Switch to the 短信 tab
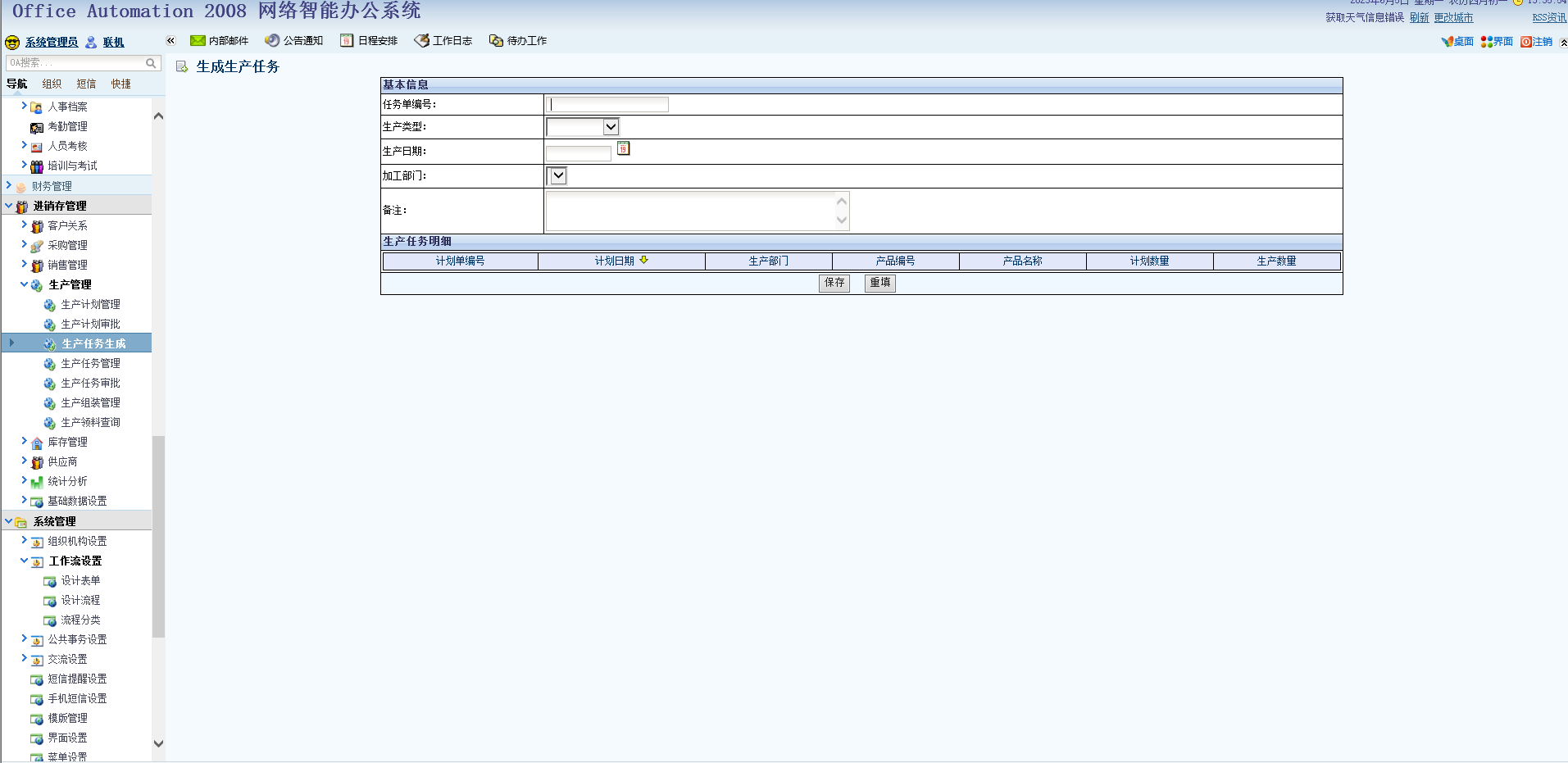The height and width of the screenshot is (763, 1568). pyautogui.click(x=86, y=84)
